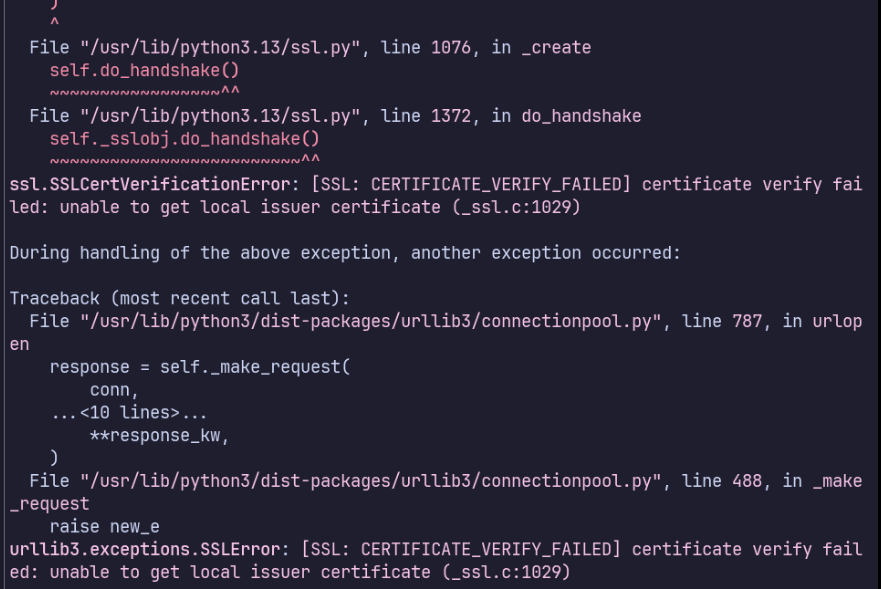Click the CERTIFICATE_VERIFY_FAILED text in ssl error
Screen dimensions: 881x589
click(496, 184)
